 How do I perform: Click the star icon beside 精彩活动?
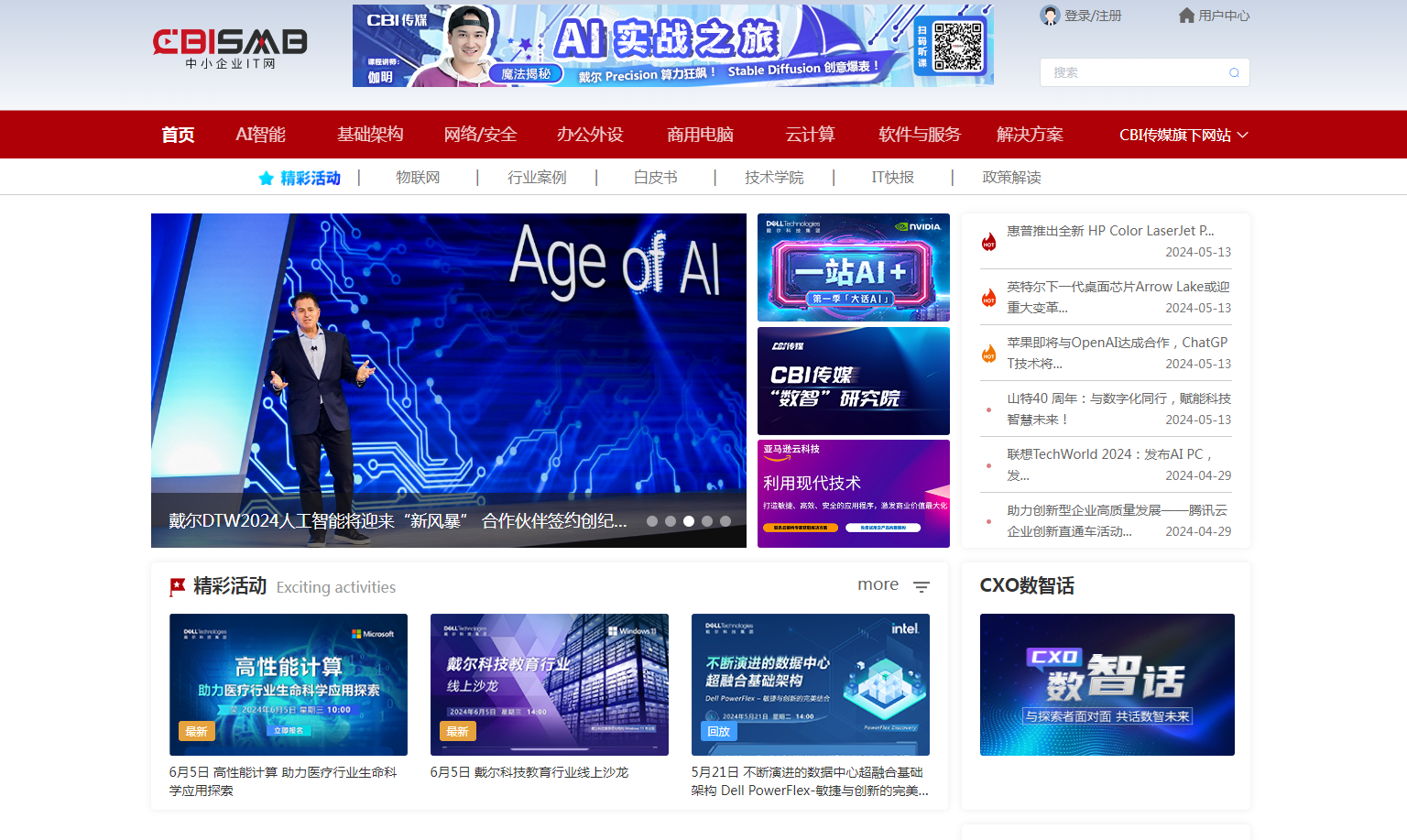tap(267, 178)
